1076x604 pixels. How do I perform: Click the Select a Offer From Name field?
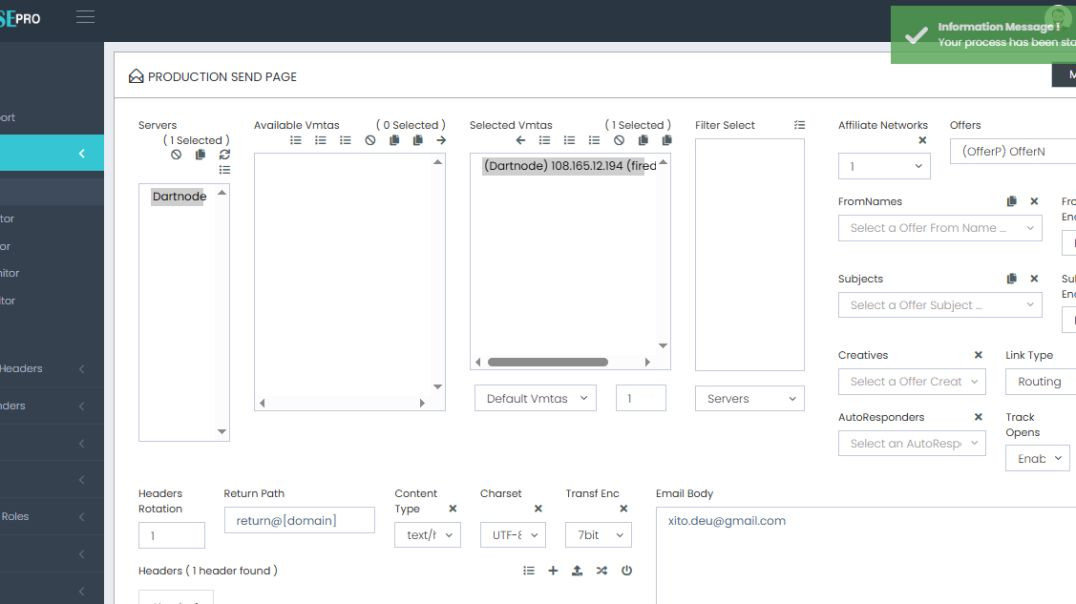click(x=939, y=228)
